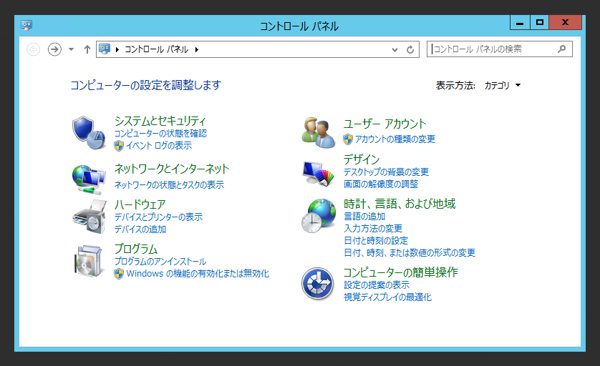Open 画面の解像度の調整 link
Image resolution: width=600 pixels, height=366 pixels.
381,184
